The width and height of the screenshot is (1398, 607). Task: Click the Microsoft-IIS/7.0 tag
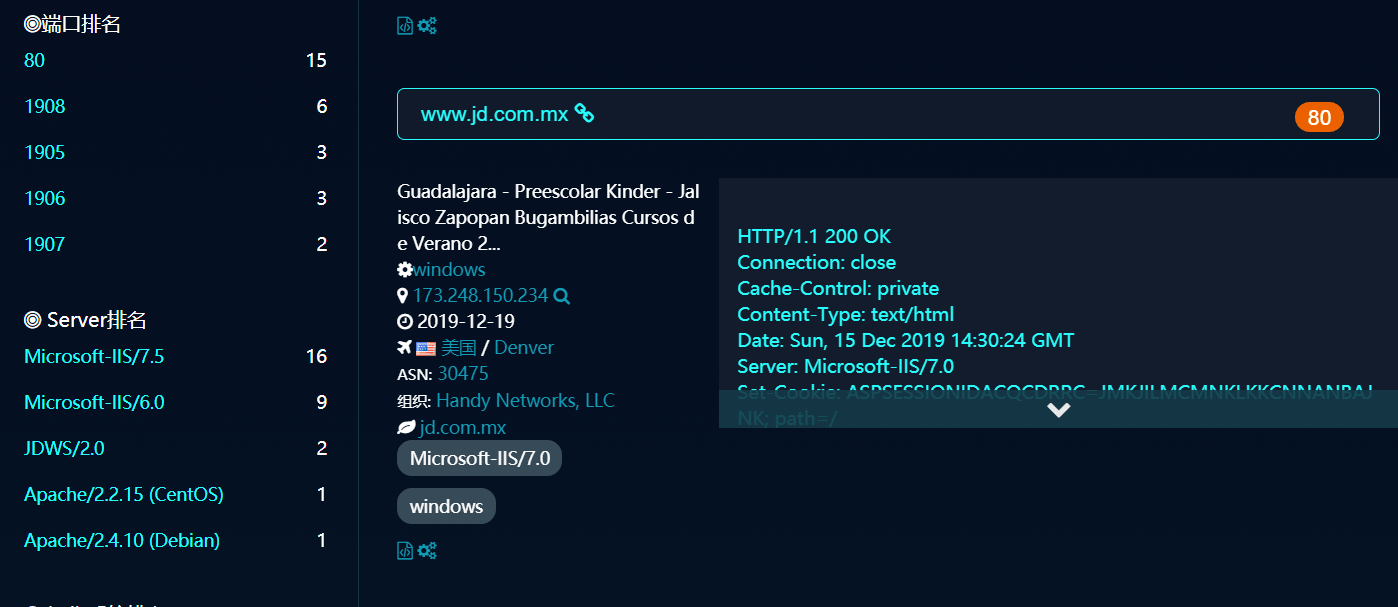point(480,458)
